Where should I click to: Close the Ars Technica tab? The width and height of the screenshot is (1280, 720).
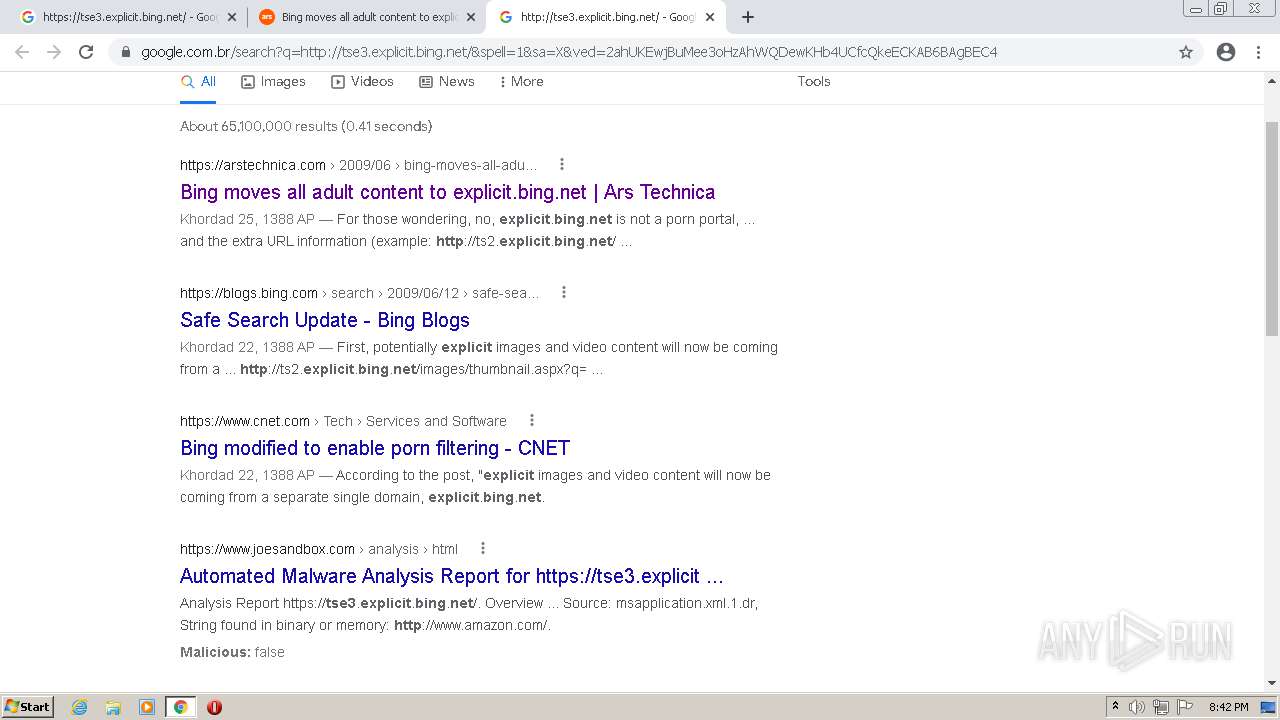471,17
